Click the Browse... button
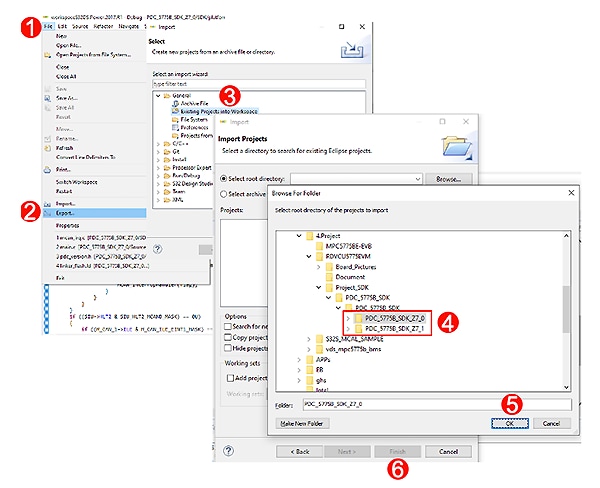Viewport: 600px width, 488px height. 448,178
